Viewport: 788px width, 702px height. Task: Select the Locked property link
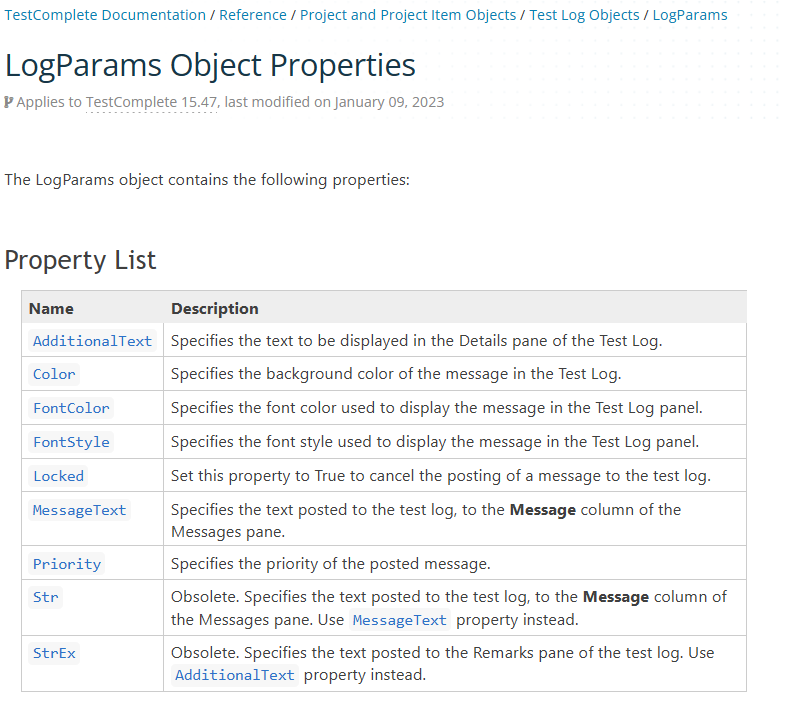pyautogui.click(x=58, y=476)
